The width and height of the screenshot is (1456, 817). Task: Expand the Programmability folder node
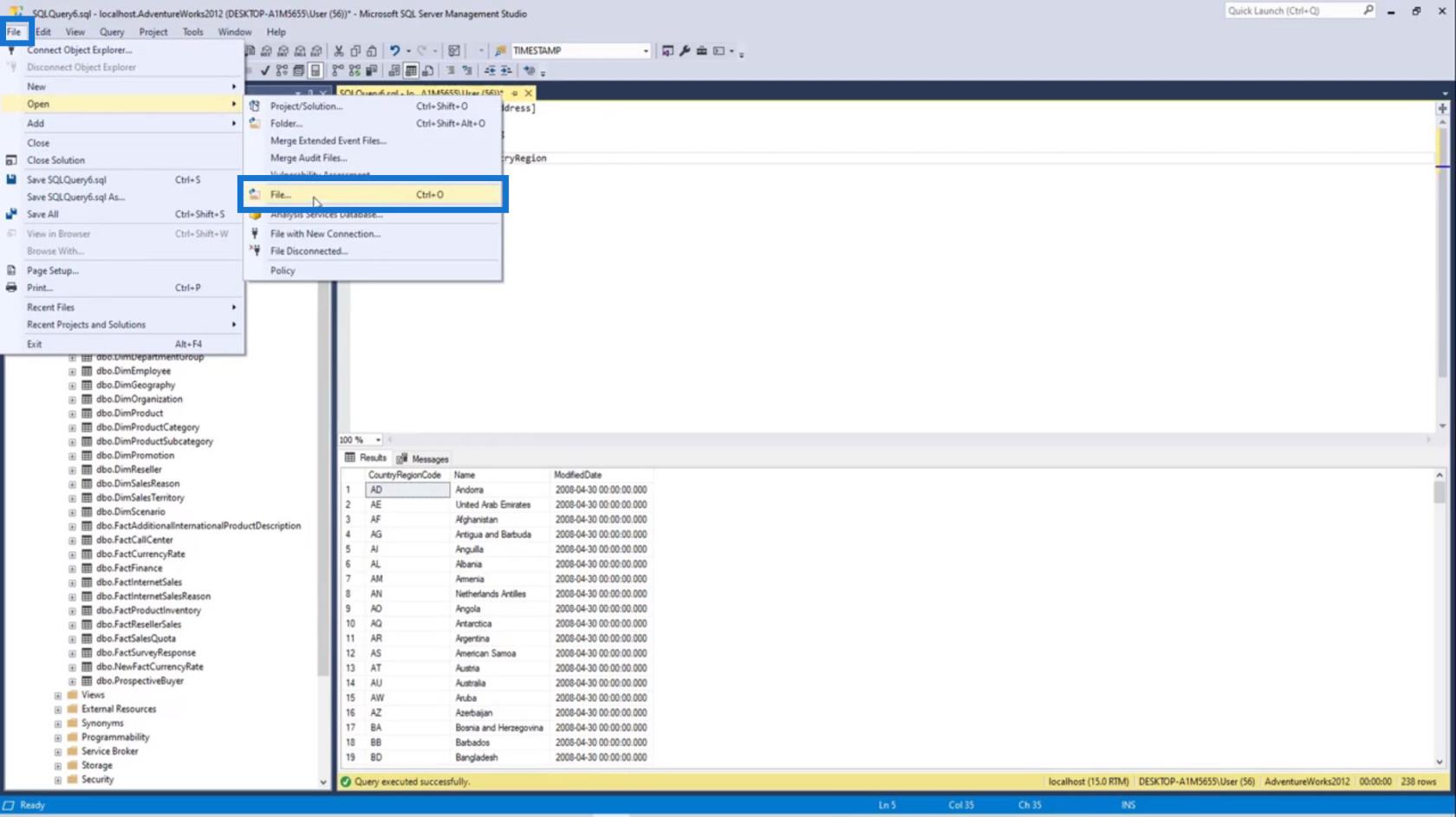[x=58, y=738]
